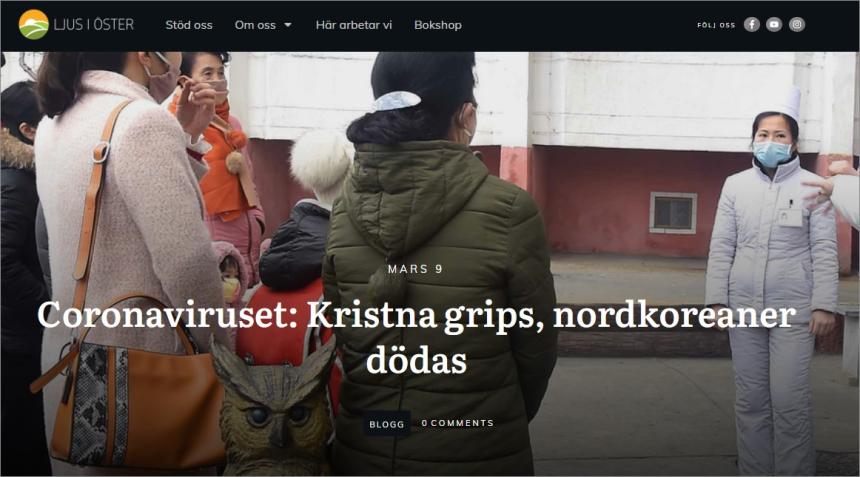Click the MARS 9 post date
Image resolution: width=860 pixels, height=477 pixels.
tap(415, 269)
